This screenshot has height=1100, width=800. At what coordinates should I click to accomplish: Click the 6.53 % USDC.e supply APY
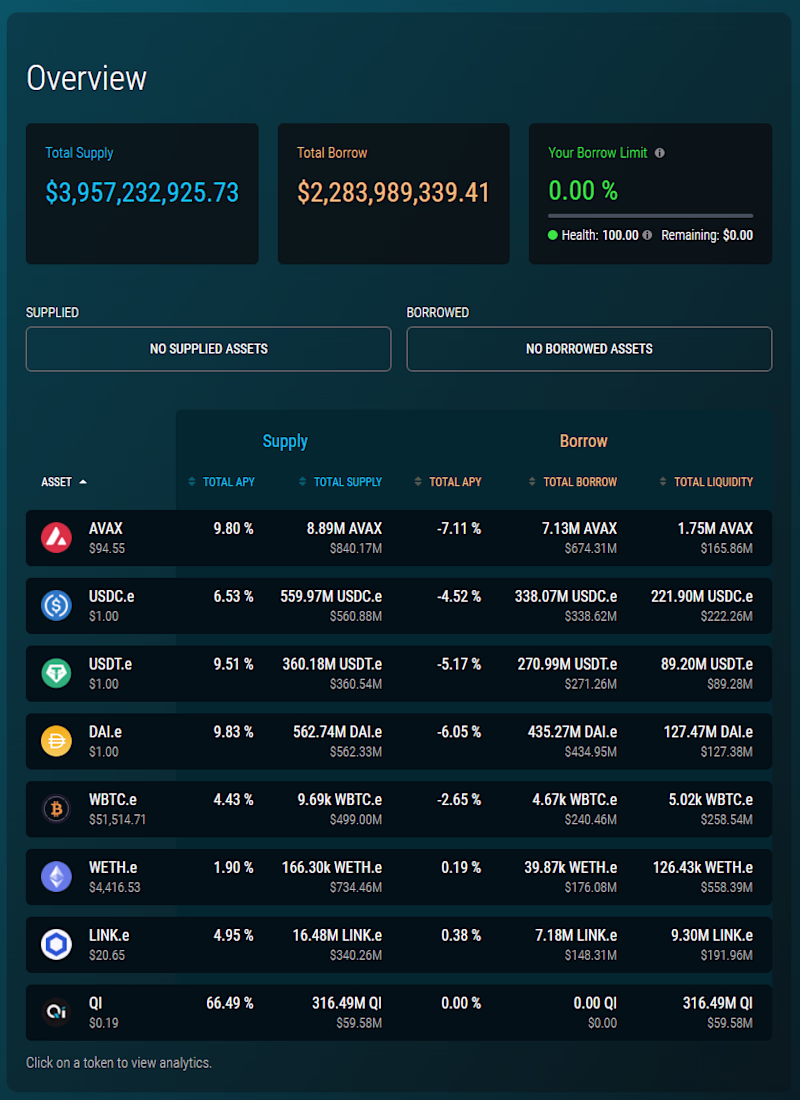(x=234, y=596)
